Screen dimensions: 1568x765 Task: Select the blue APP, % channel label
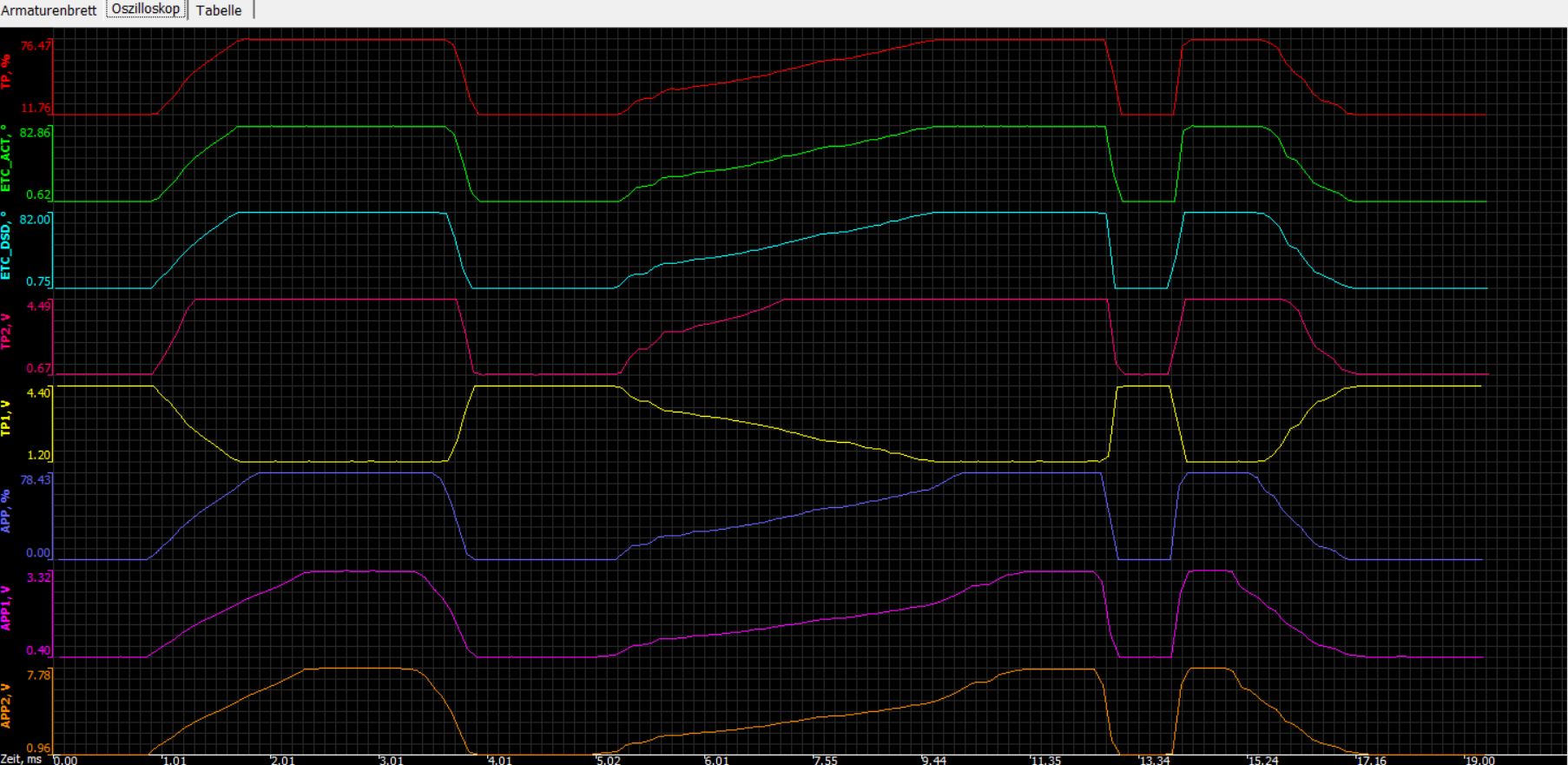[6, 511]
